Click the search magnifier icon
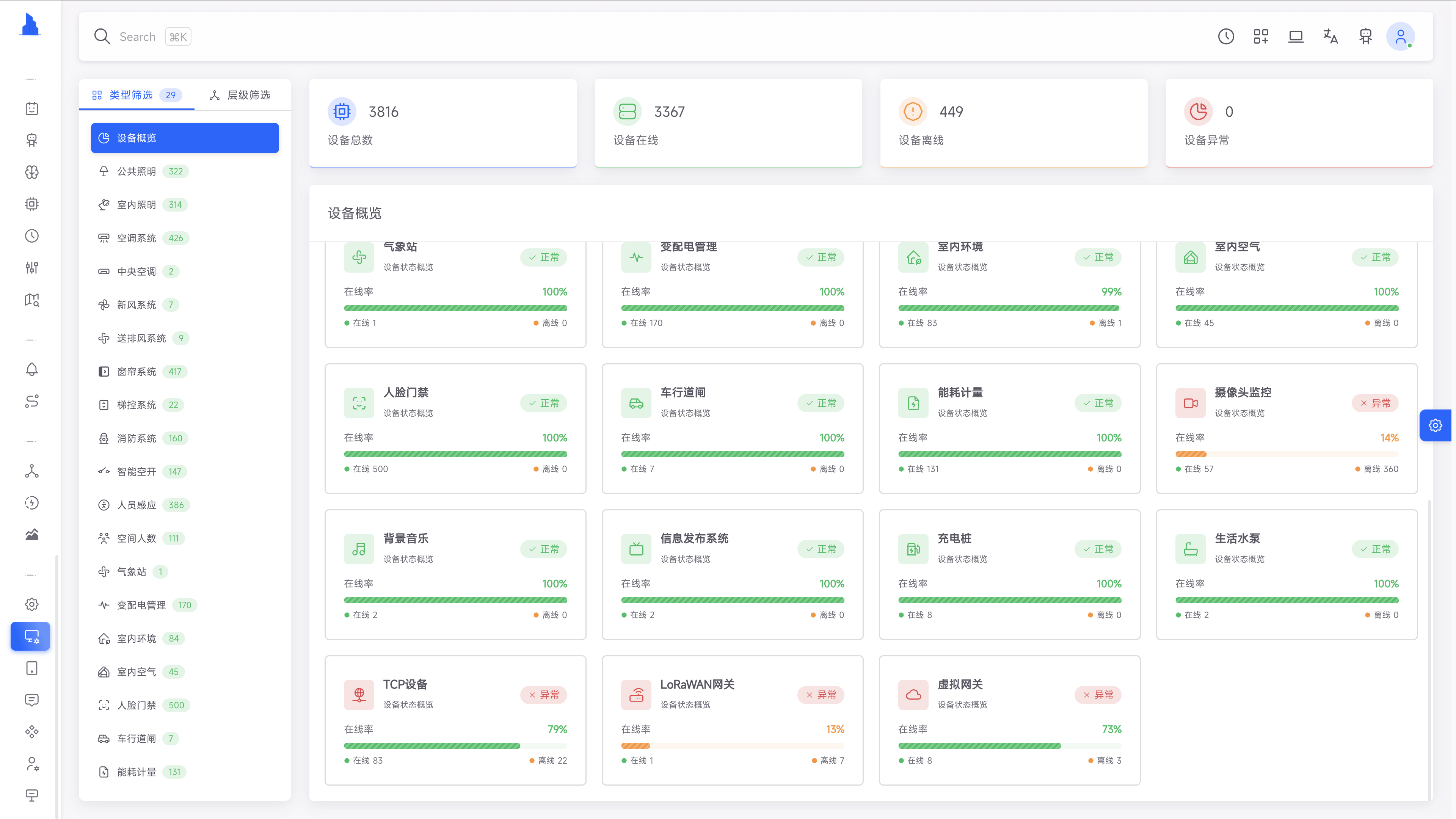Screen dimensions: 1456x819 pos(102,36)
